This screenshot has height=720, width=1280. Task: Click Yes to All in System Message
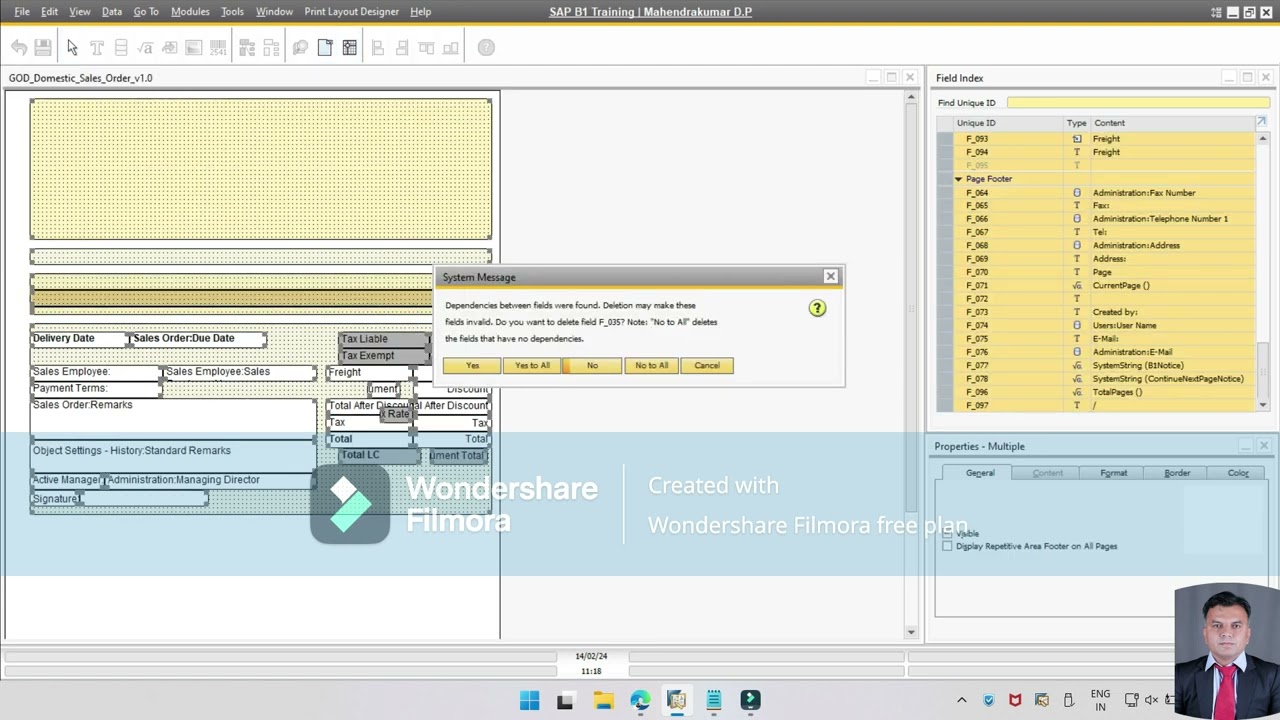pyautogui.click(x=532, y=365)
